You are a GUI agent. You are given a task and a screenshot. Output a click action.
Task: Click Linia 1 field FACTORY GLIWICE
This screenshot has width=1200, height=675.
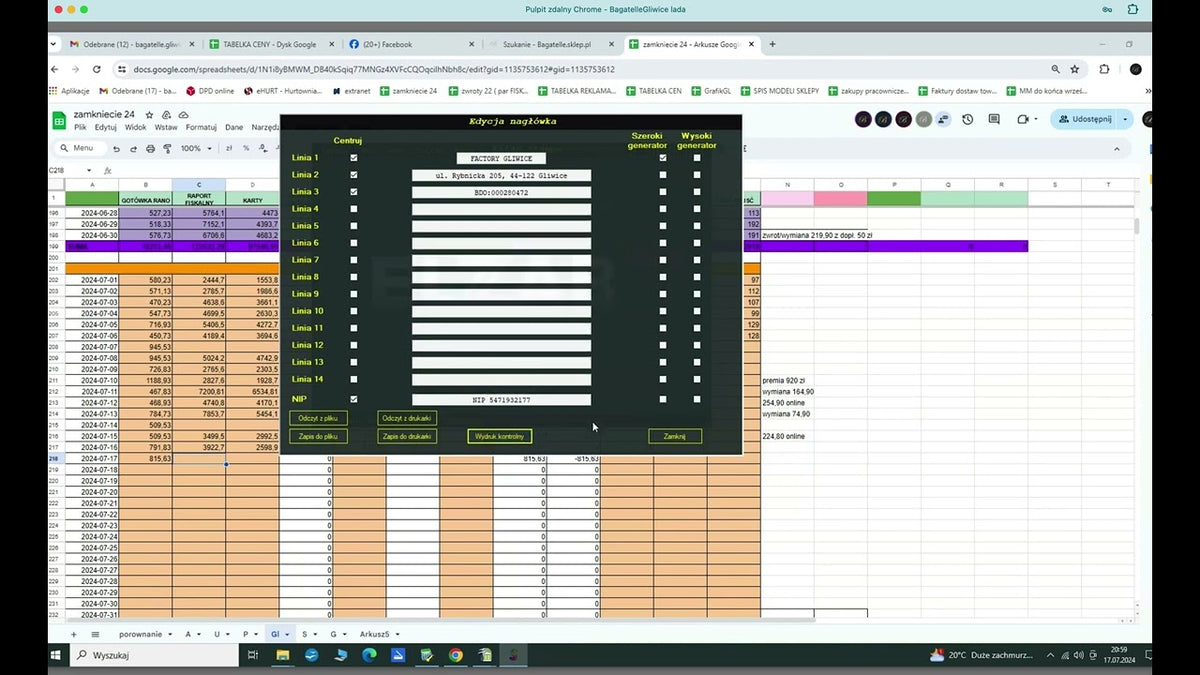click(501, 158)
